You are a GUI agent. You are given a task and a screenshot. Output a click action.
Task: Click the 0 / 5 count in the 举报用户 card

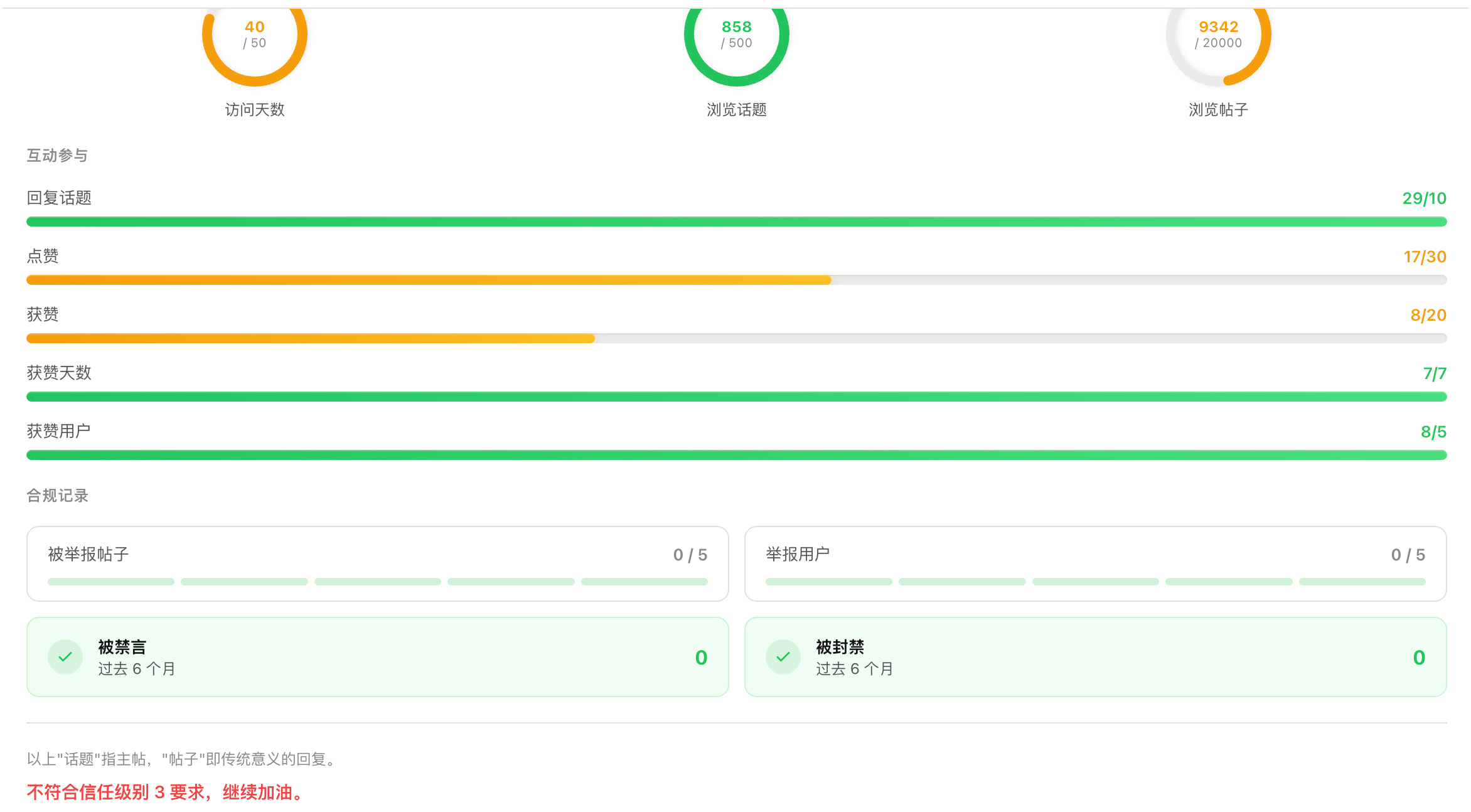coord(1408,555)
